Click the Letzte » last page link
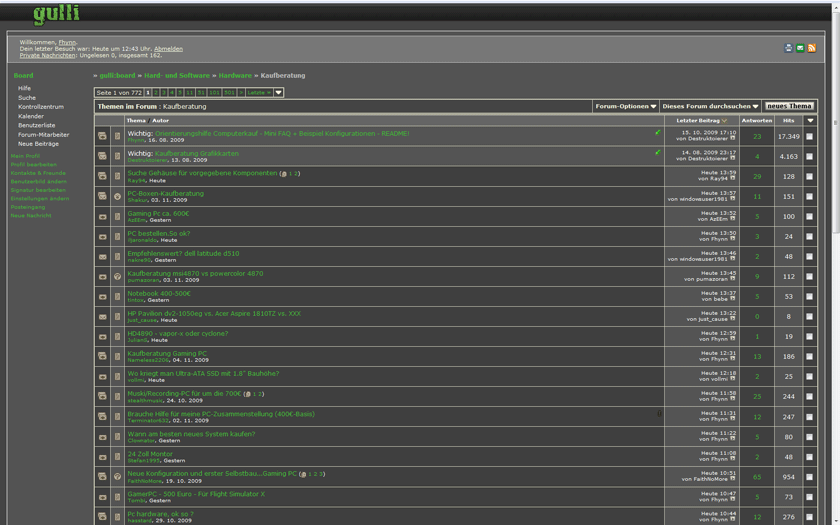The width and height of the screenshot is (840, 525). pyautogui.click(x=259, y=93)
